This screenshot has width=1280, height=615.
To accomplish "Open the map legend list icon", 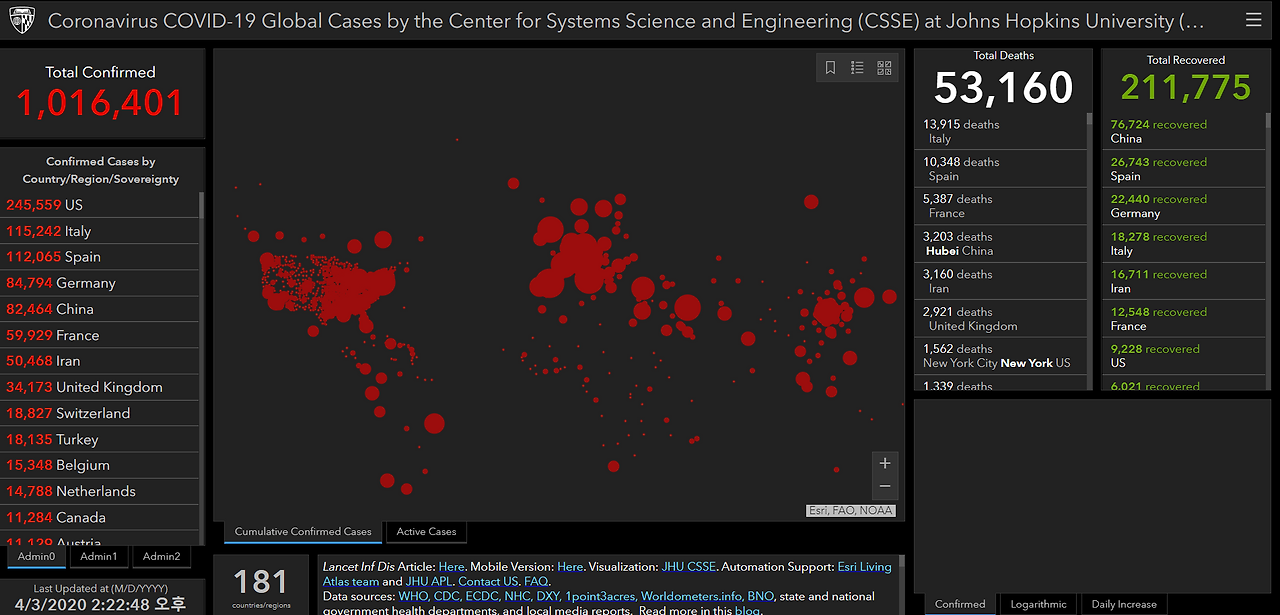I will coord(857,68).
